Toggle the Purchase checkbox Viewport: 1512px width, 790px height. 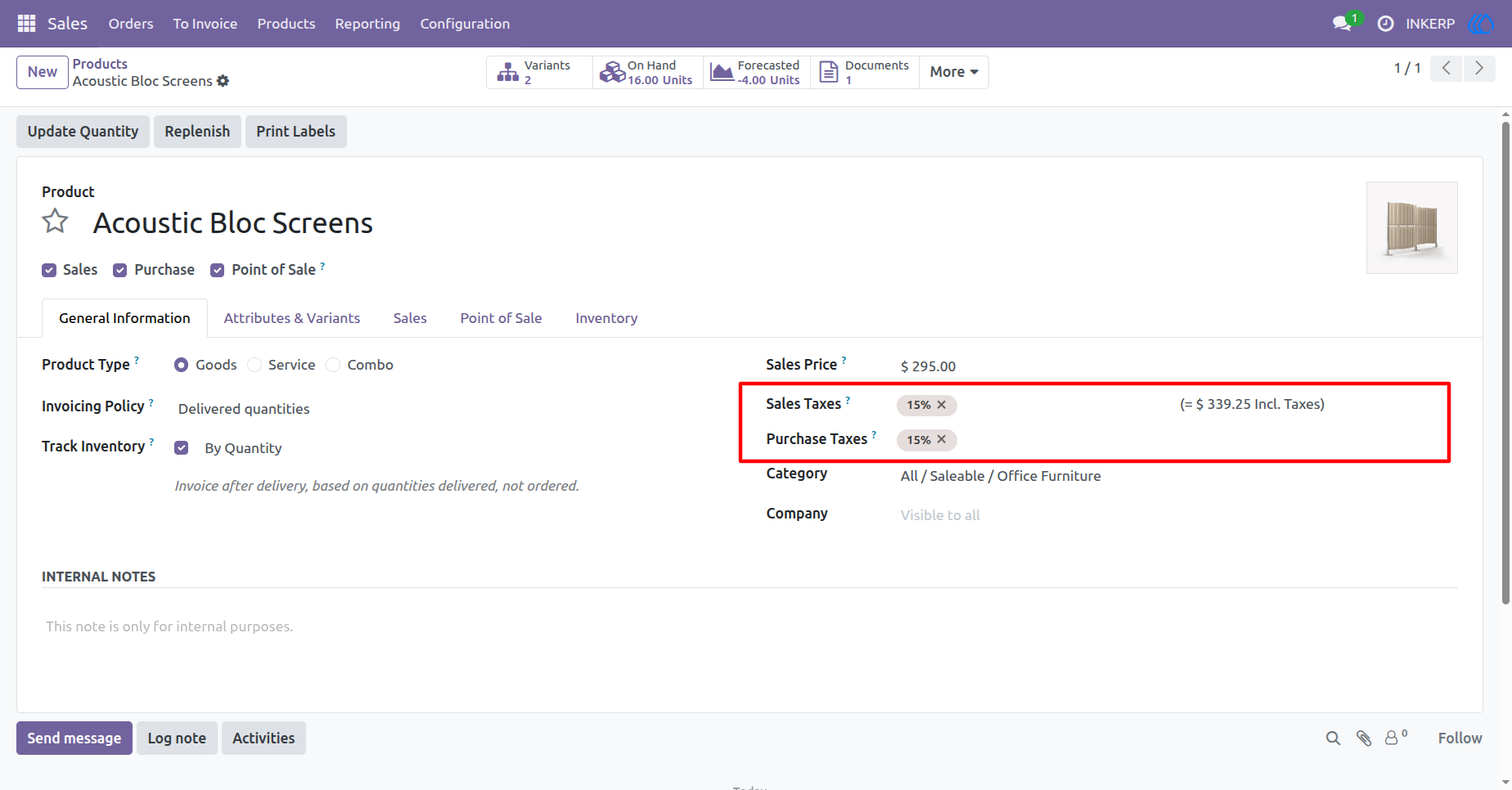click(120, 271)
